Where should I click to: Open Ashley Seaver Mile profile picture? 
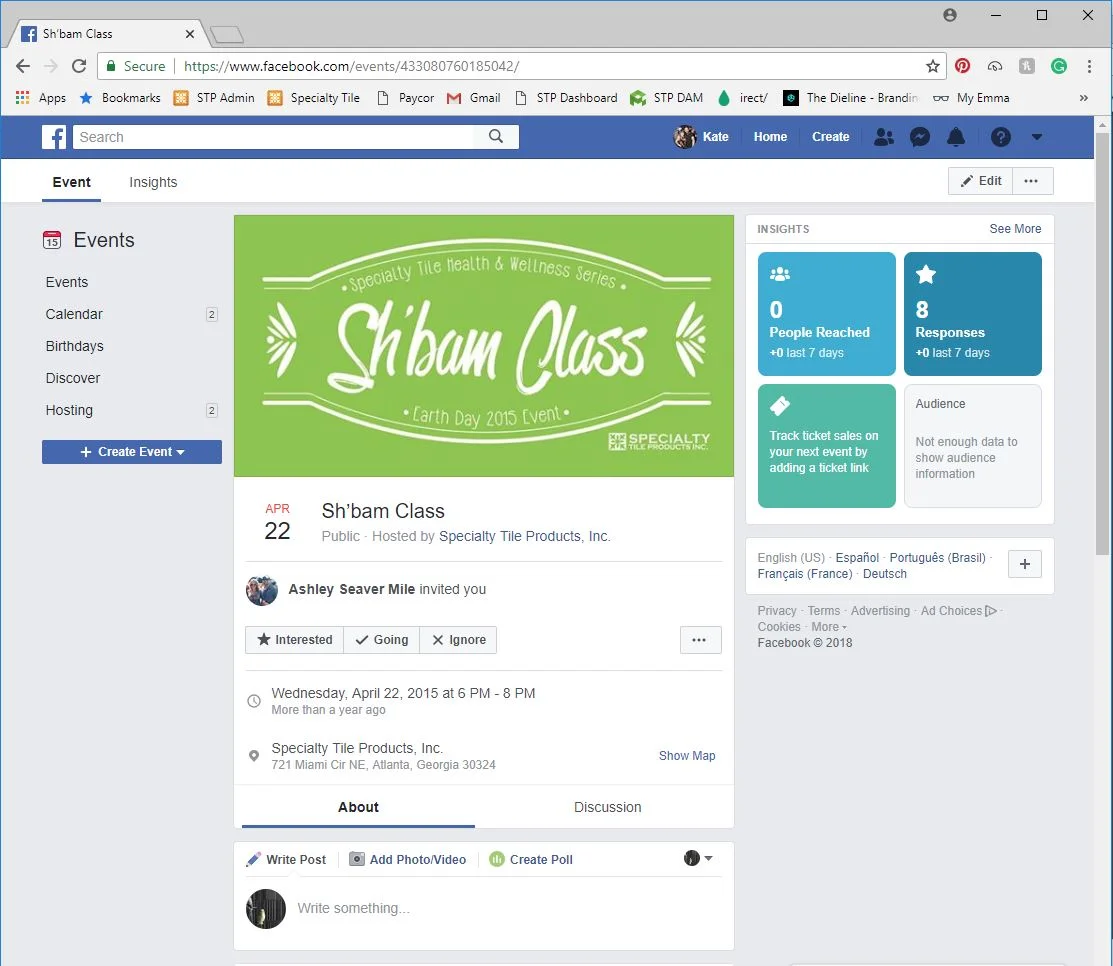262,591
